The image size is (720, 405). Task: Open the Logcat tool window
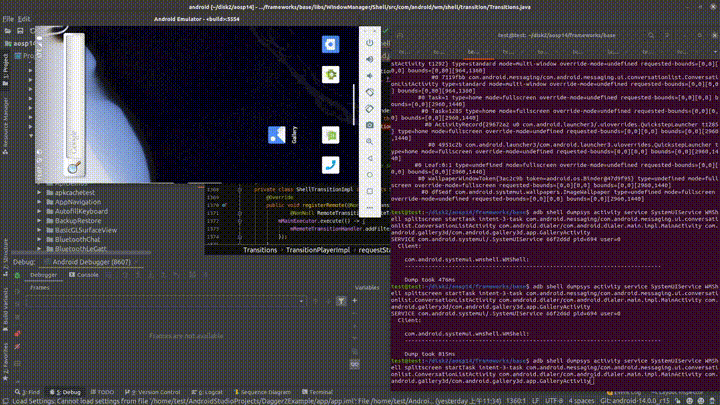[207, 392]
